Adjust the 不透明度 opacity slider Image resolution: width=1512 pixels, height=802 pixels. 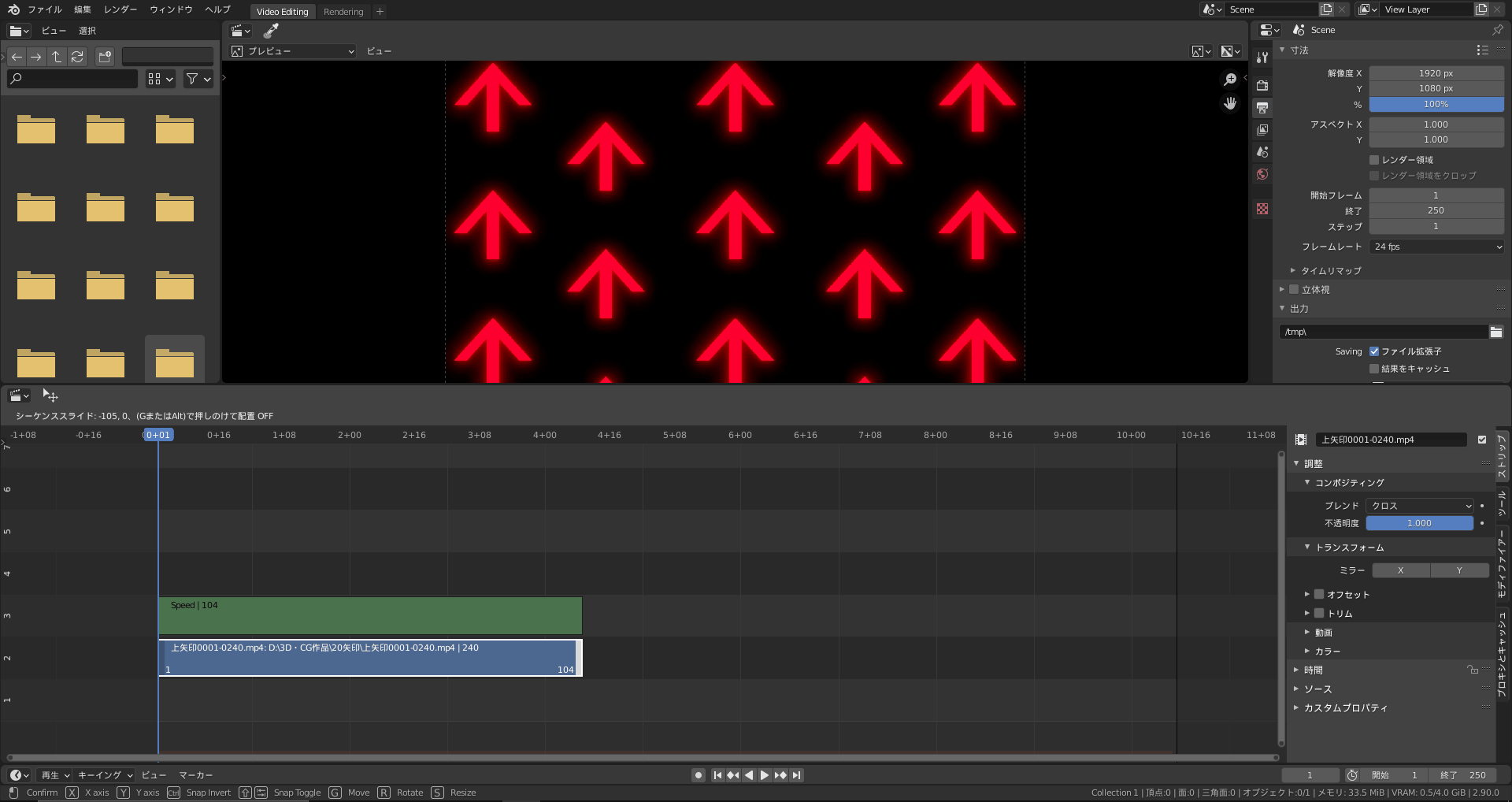click(1420, 523)
